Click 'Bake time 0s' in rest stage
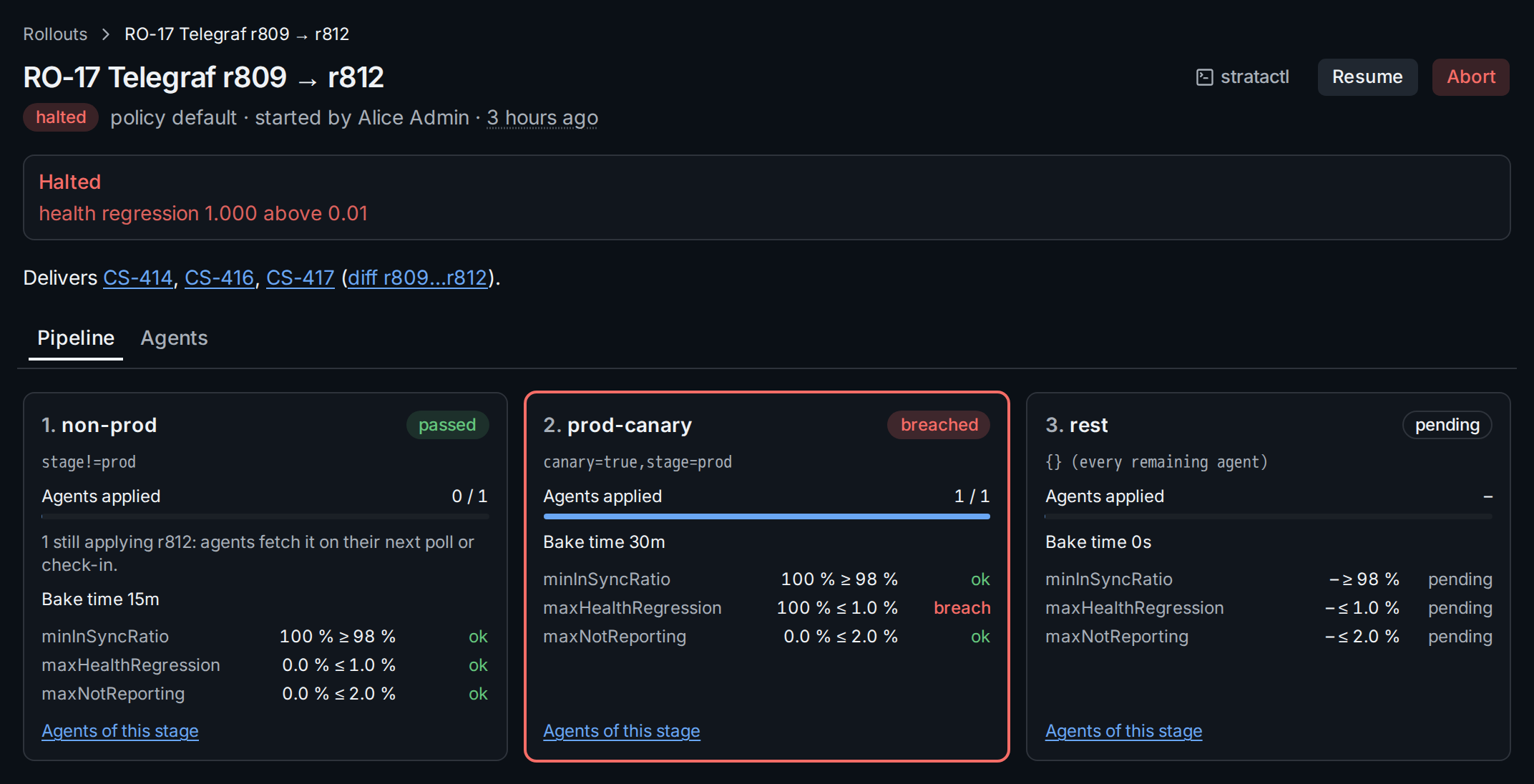 [1098, 542]
